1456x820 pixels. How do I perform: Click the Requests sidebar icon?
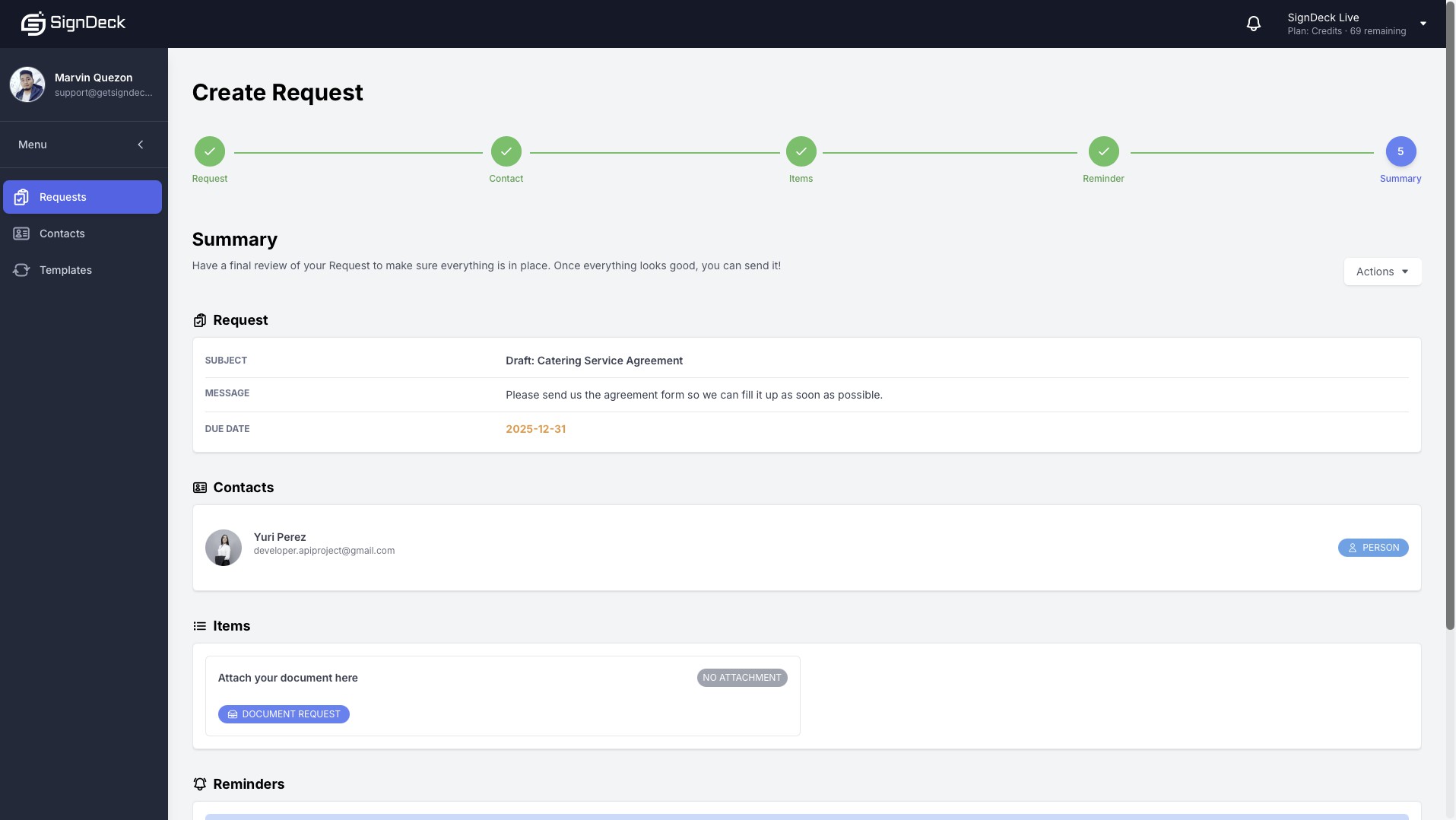pos(21,197)
